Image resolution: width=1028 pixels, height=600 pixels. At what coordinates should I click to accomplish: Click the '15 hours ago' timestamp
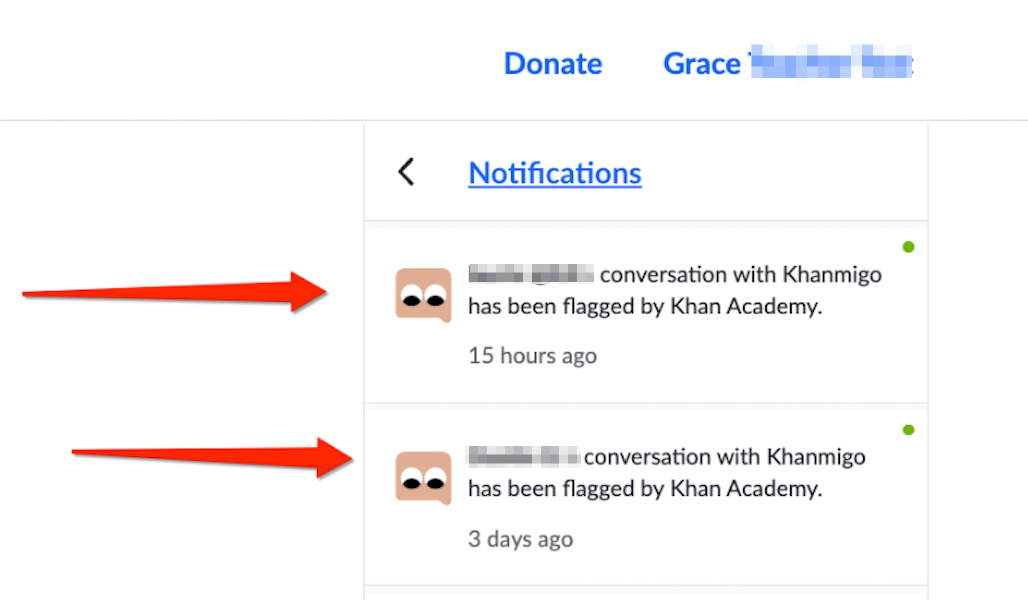click(532, 355)
